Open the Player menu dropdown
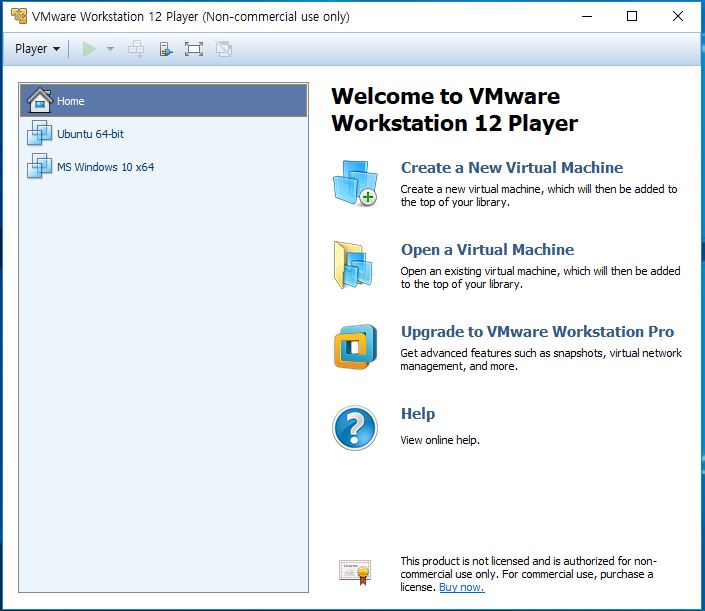Image resolution: width=705 pixels, height=611 pixels. 37,49
